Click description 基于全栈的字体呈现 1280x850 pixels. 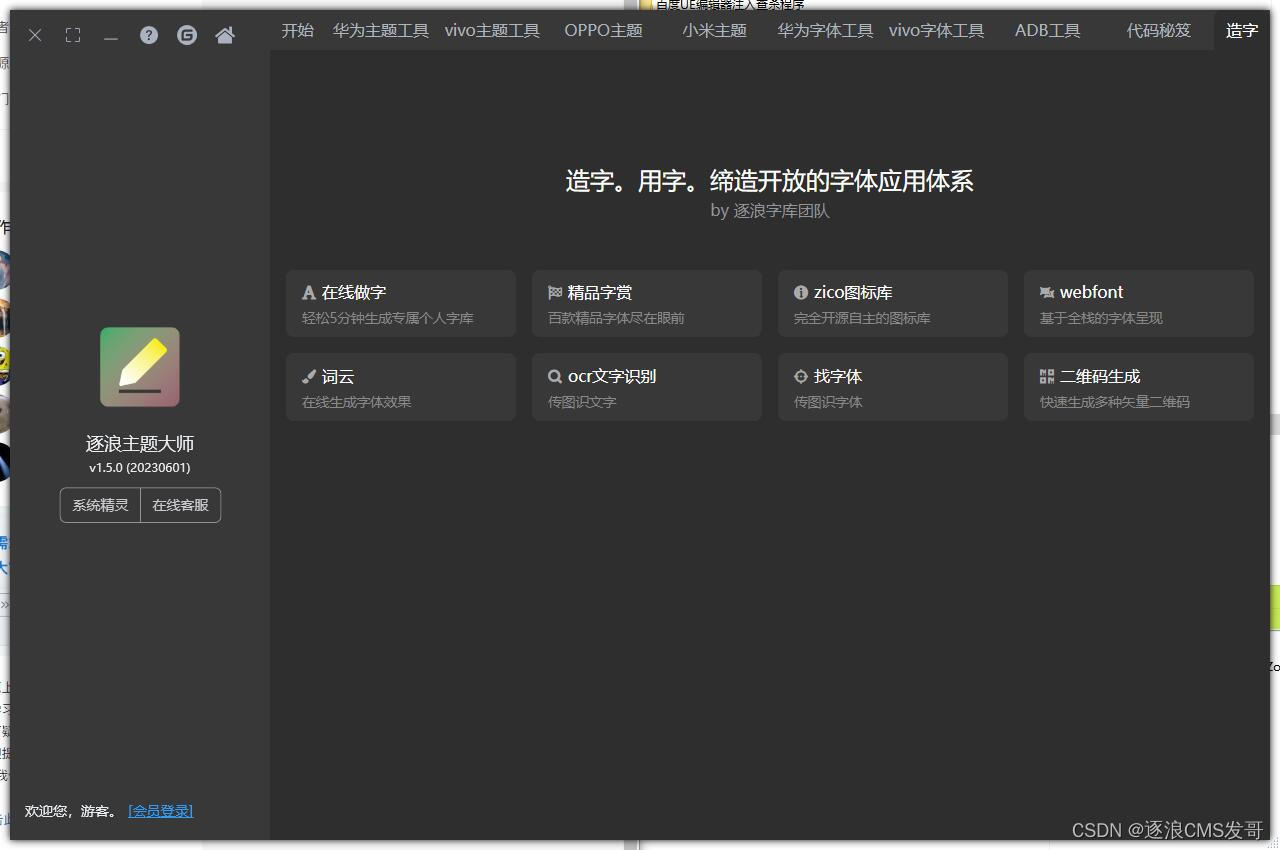pyautogui.click(x=1101, y=319)
